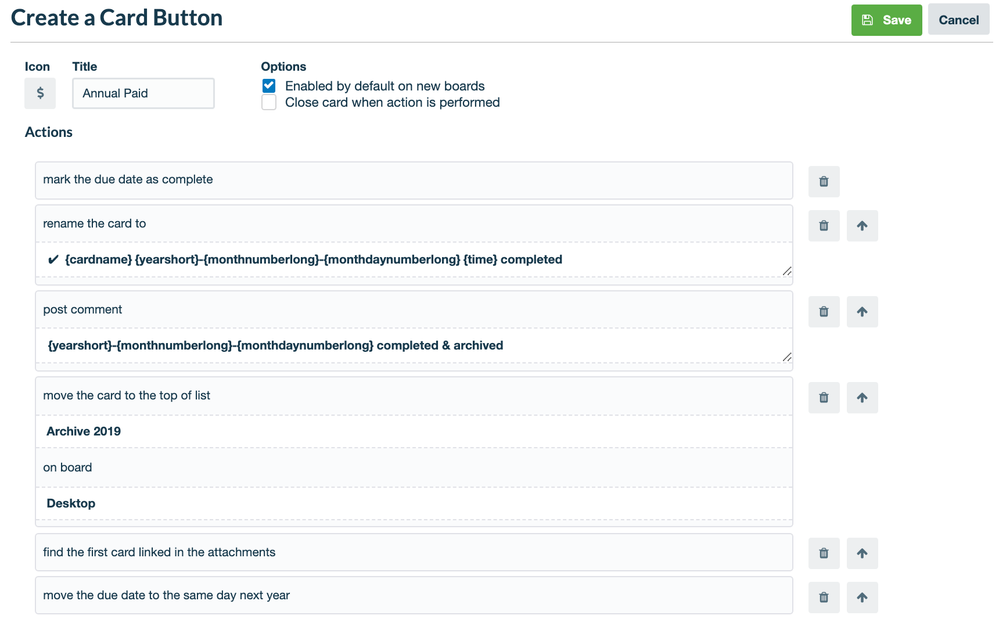The width and height of the screenshot is (999, 627).
Task: Save the card button
Action: [886, 19]
